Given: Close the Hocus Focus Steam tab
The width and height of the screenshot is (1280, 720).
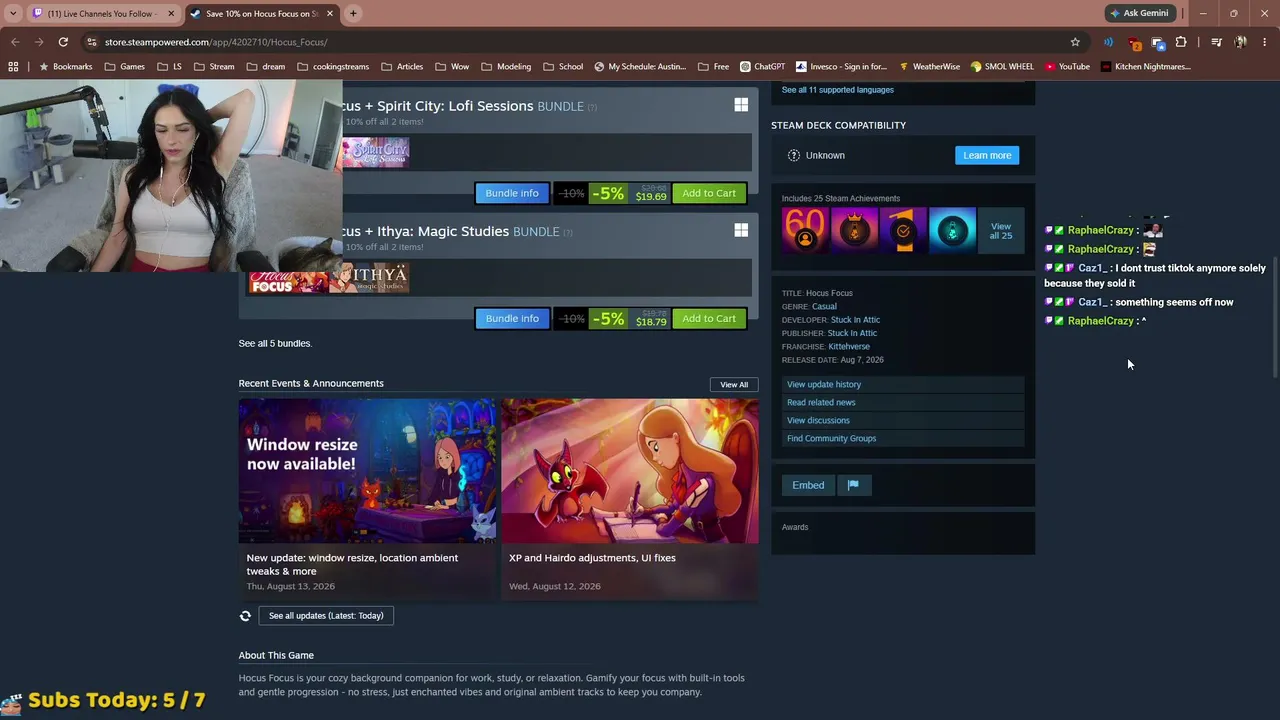Looking at the screenshot, I should (x=330, y=14).
